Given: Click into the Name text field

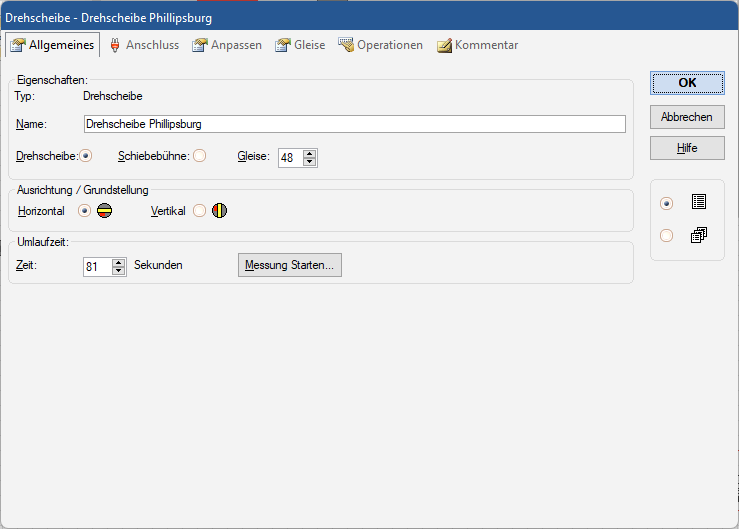Looking at the screenshot, I should pyautogui.click(x=354, y=124).
